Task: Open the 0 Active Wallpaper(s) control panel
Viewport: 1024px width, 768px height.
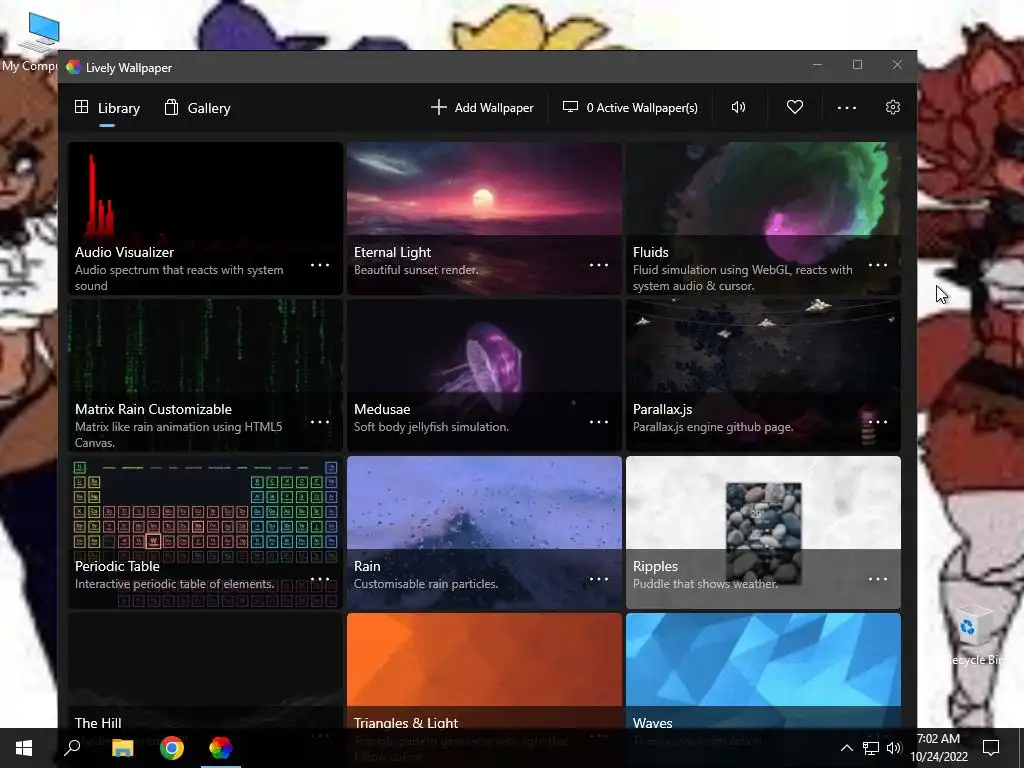Action: coord(630,108)
